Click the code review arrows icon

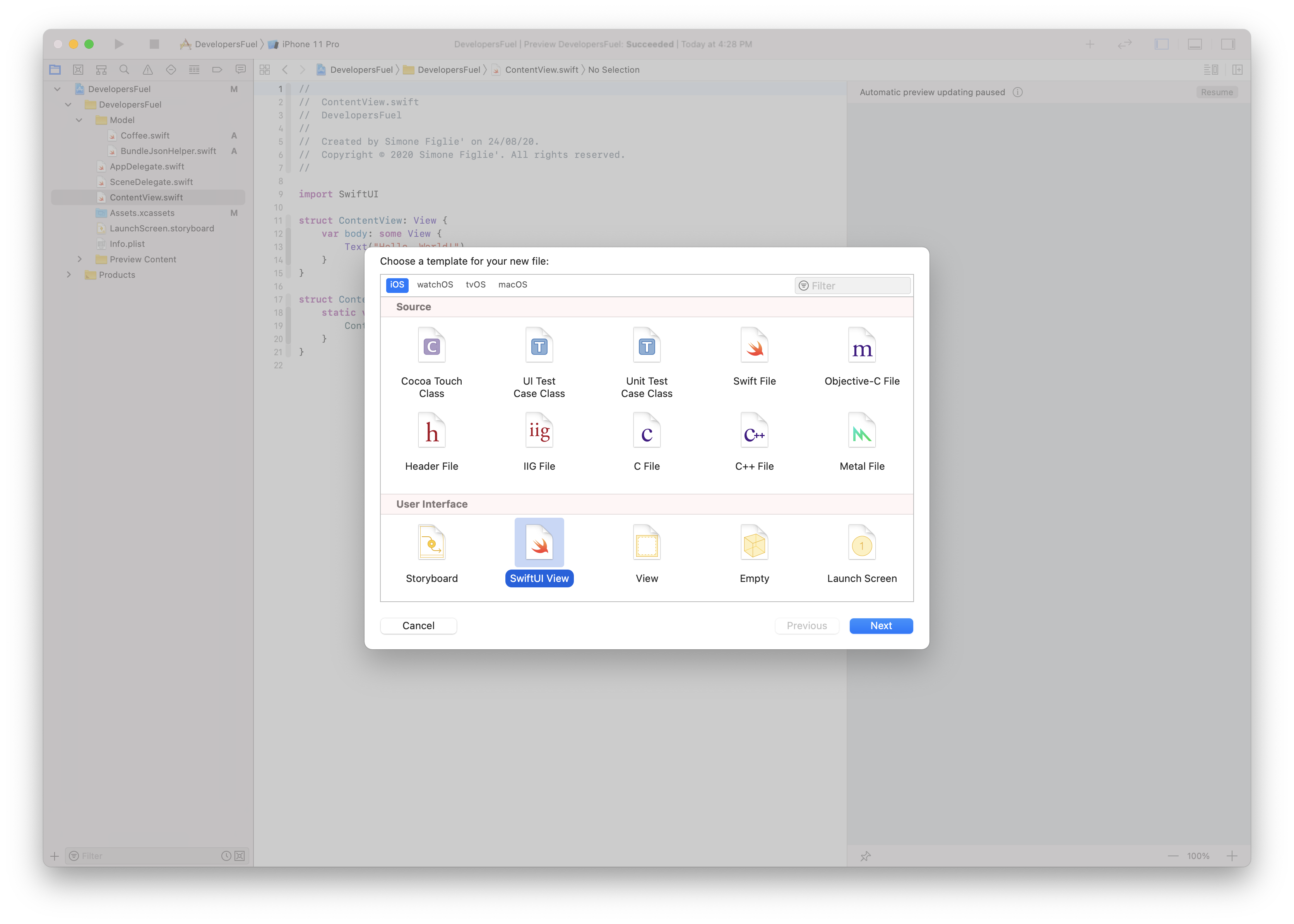[x=1125, y=44]
